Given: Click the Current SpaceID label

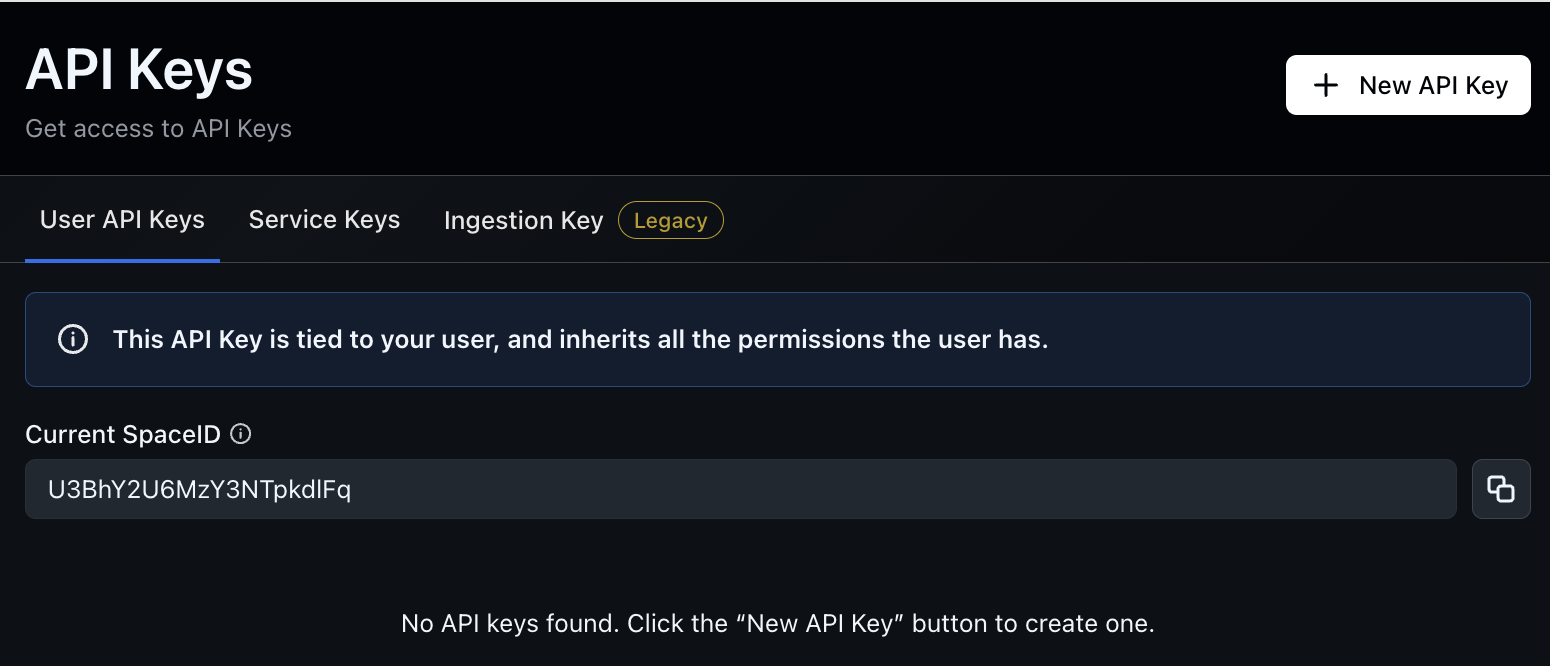Looking at the screenshot, I should 126,434.
